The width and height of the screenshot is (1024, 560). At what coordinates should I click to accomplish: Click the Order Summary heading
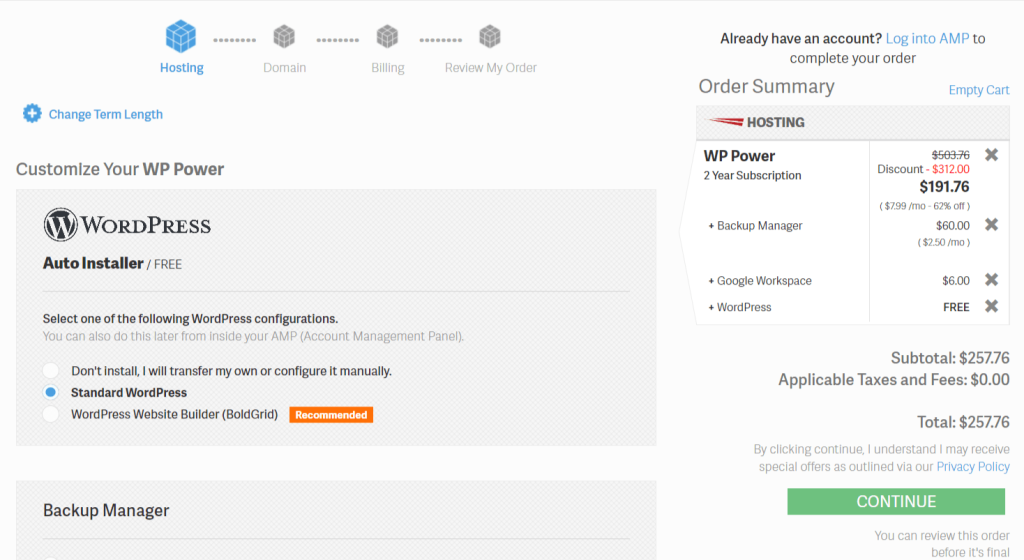767,87
